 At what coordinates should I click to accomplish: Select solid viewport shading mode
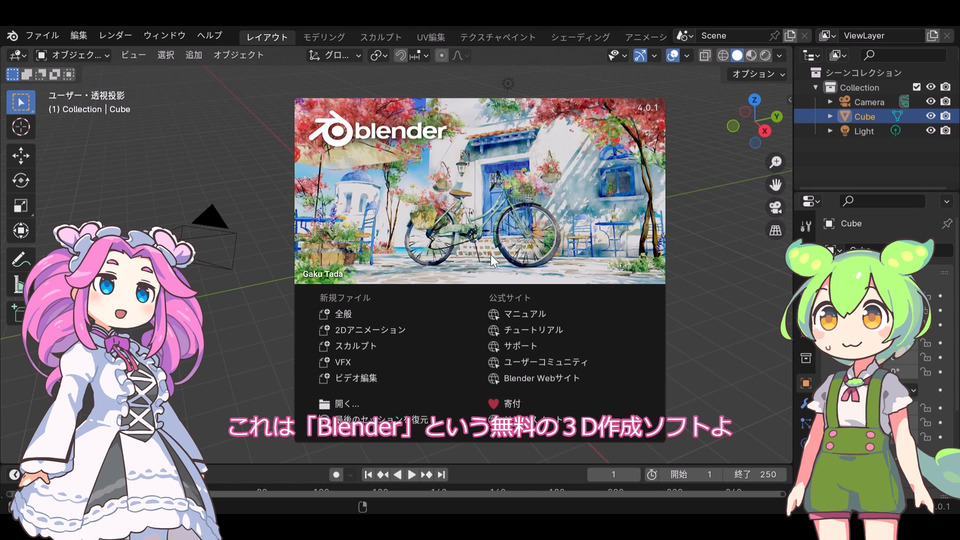[737, 55]
